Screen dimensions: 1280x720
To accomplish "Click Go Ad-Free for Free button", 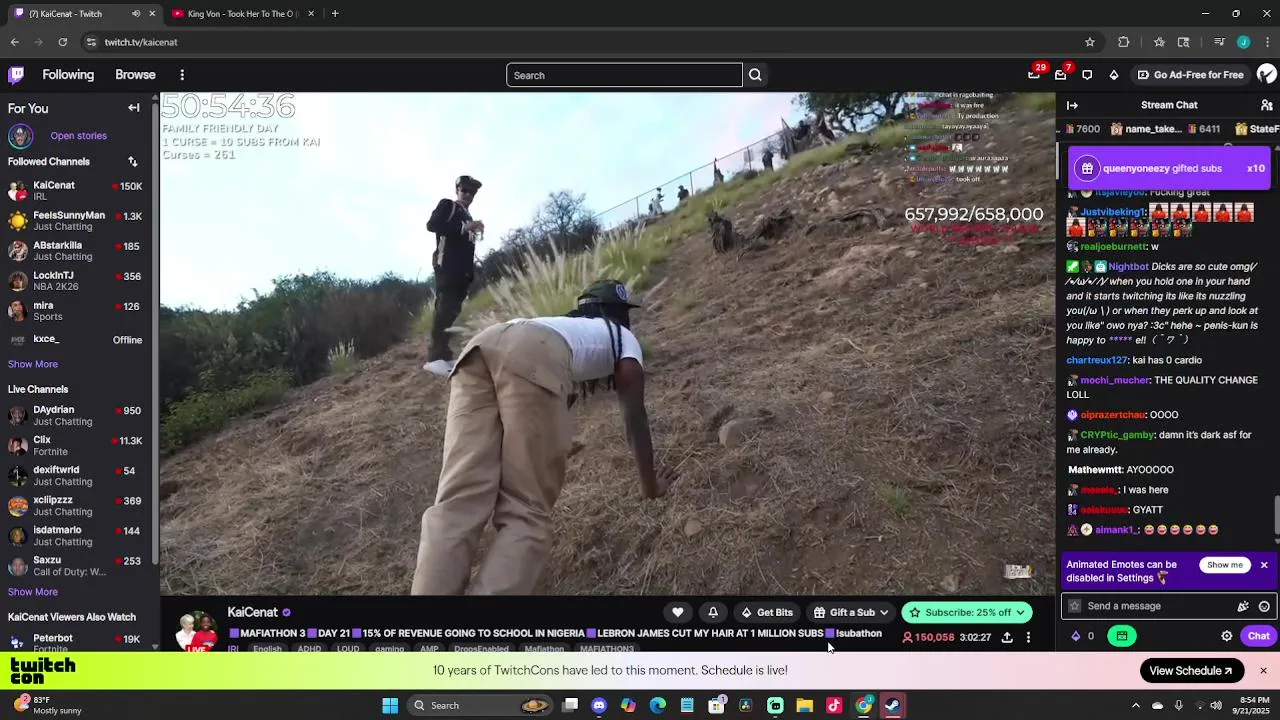I will tap(1190, 75).
